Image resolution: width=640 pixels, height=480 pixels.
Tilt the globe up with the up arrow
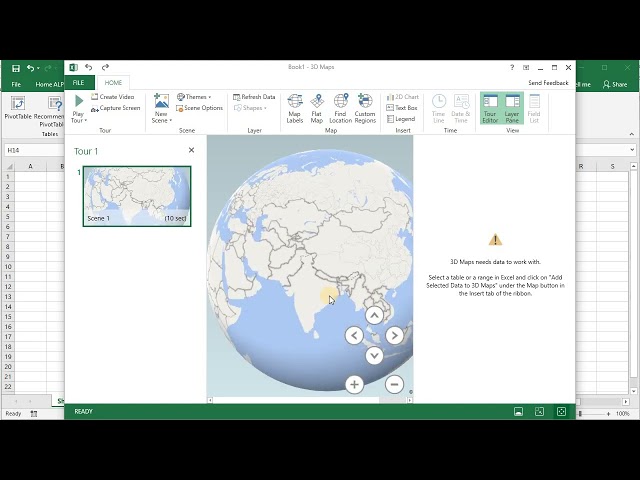[x=374, y=315]
